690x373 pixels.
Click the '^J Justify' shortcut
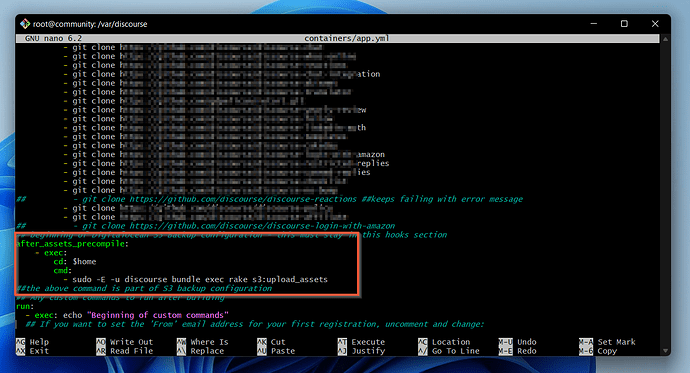coord(361,351)
